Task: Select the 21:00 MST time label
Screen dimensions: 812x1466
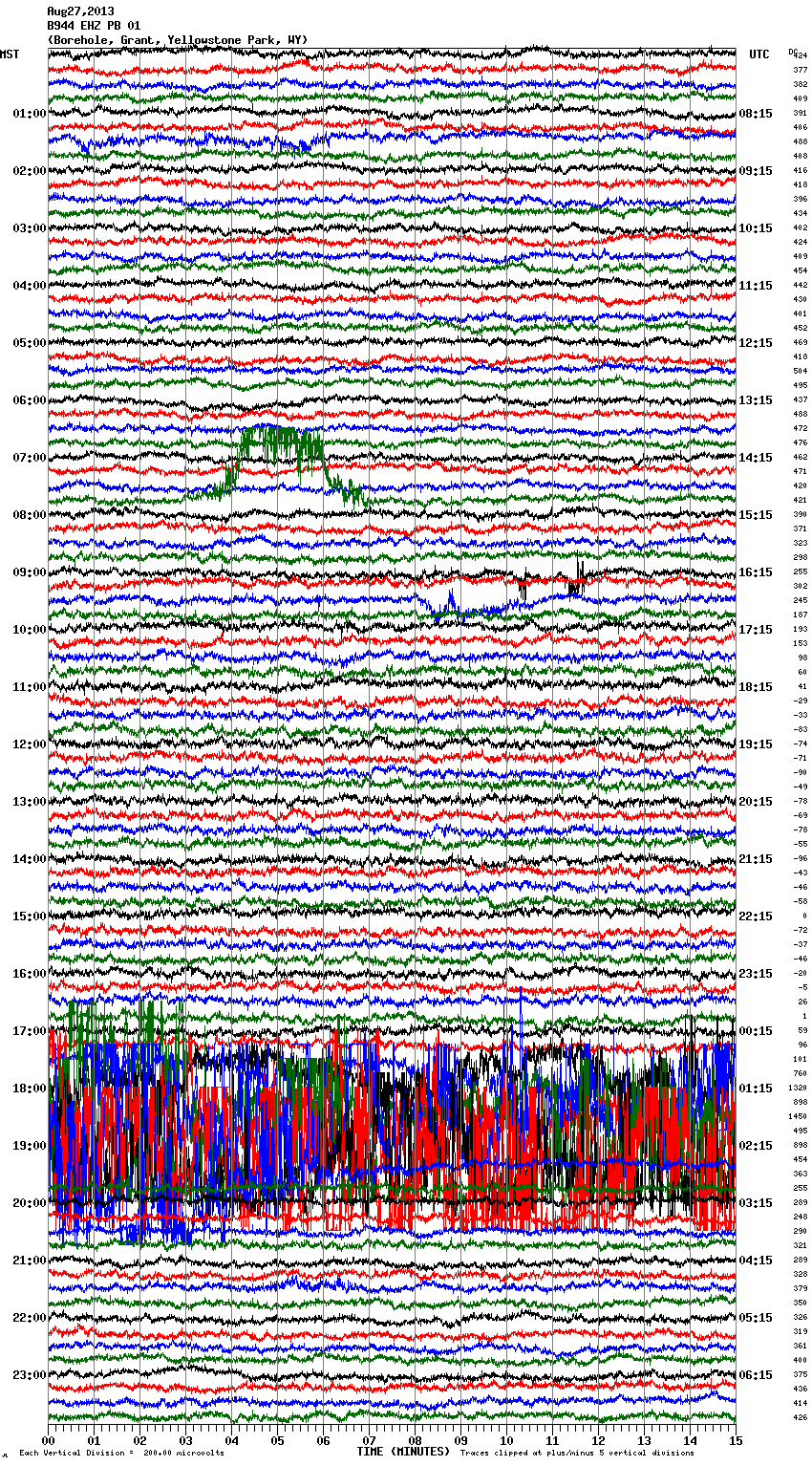Action: 30,1261
